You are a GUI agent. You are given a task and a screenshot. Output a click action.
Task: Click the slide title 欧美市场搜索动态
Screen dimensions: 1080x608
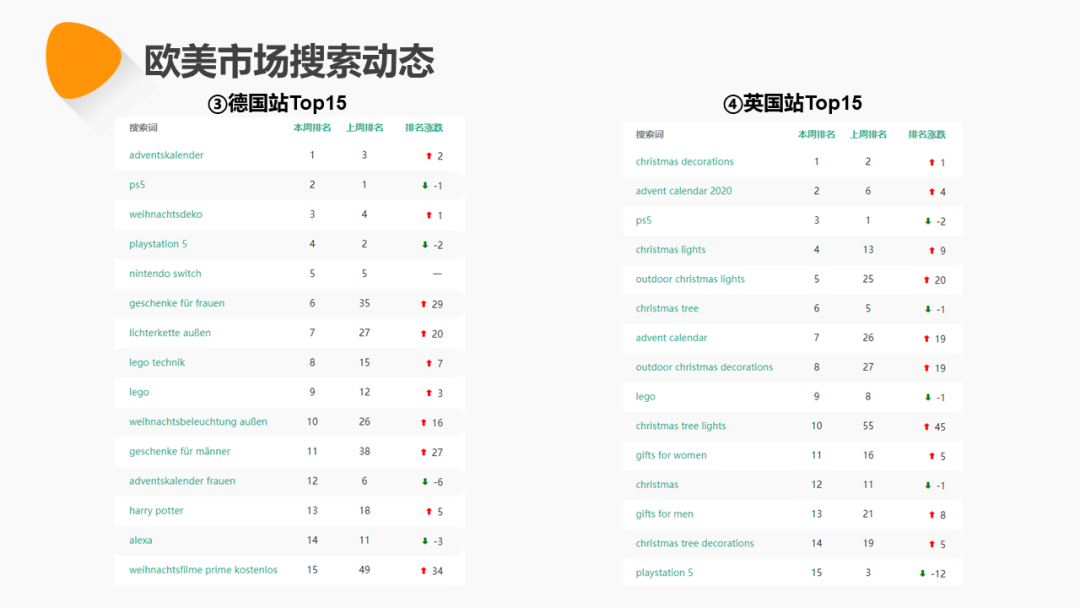[289, 61]
